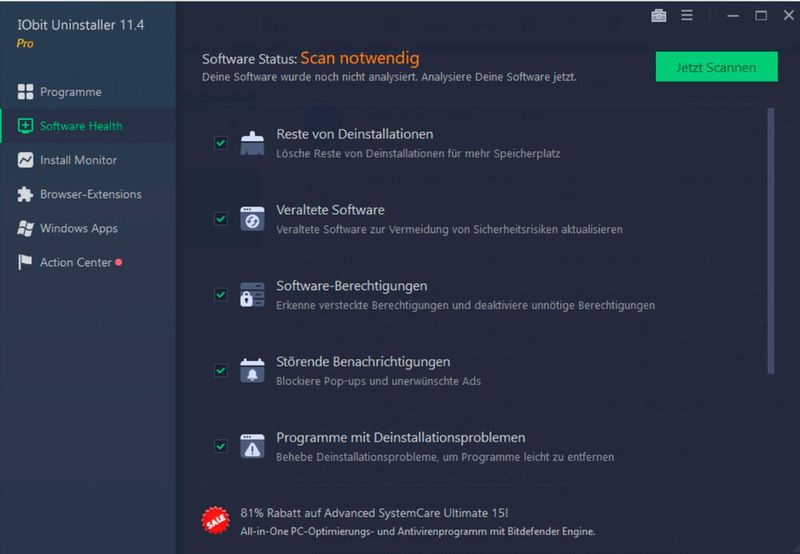The image size is (800, 554).
Task: Click the Install Monitor chart icon
Action: point(25,160)
